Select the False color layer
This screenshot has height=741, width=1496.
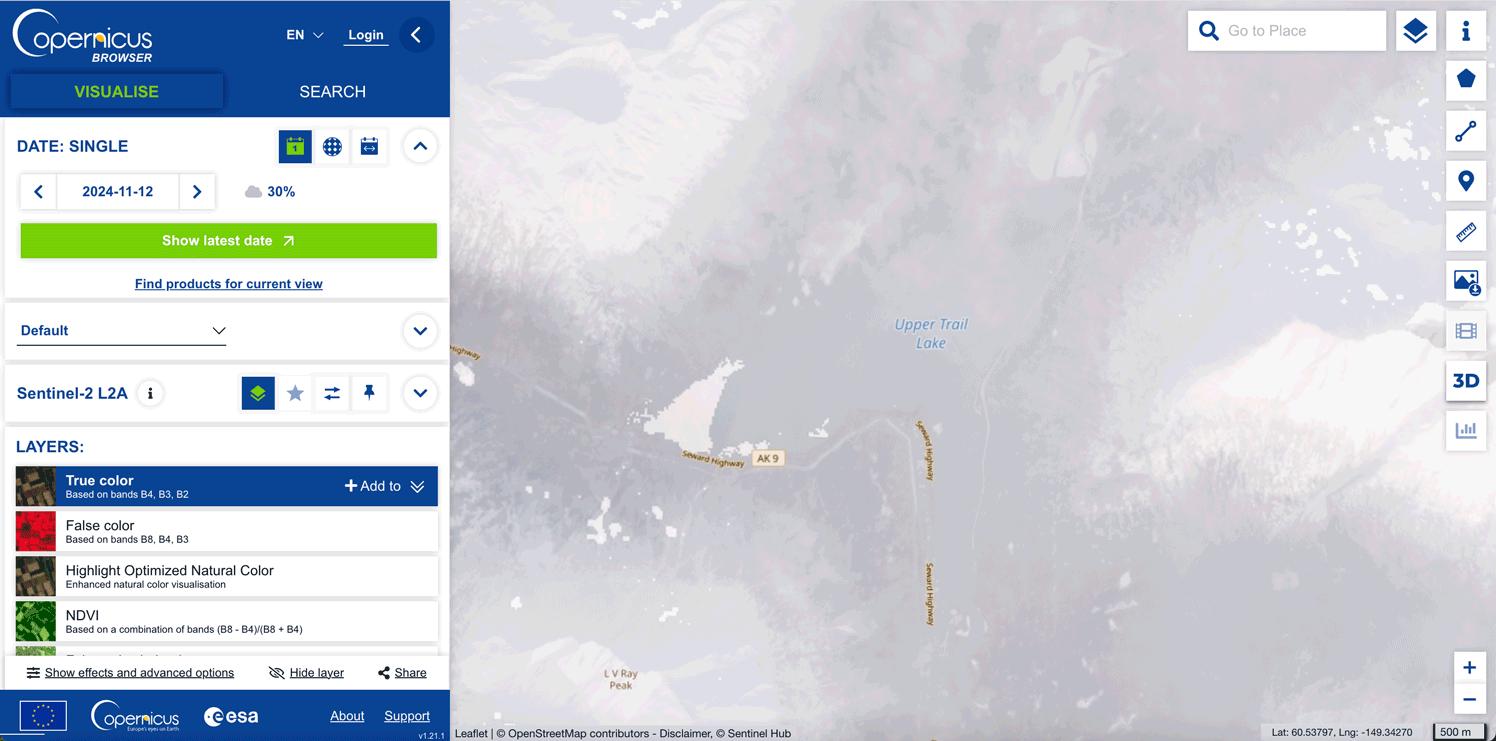click(227, 532)
